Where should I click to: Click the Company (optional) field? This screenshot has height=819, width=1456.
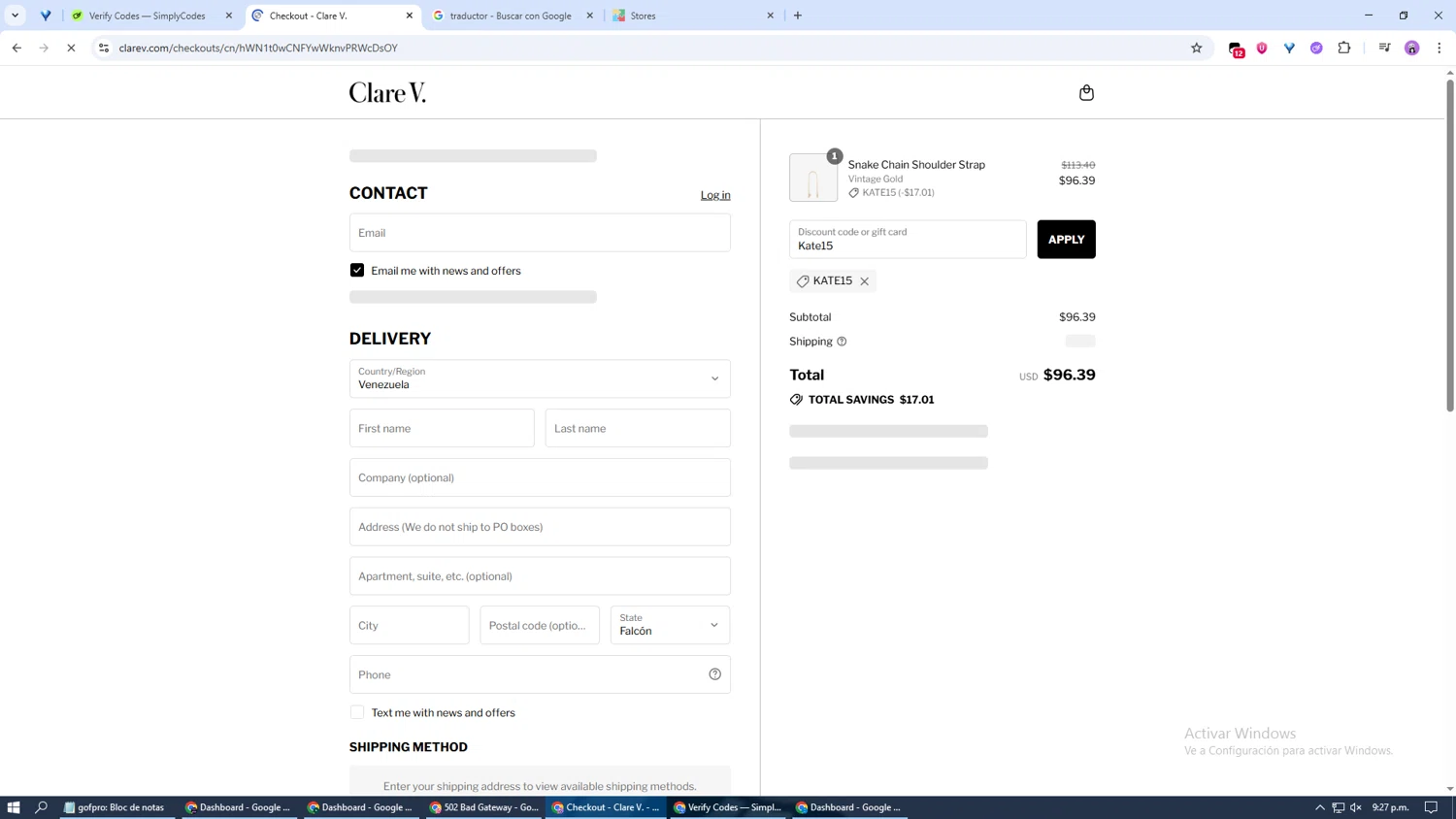point(540,477)
